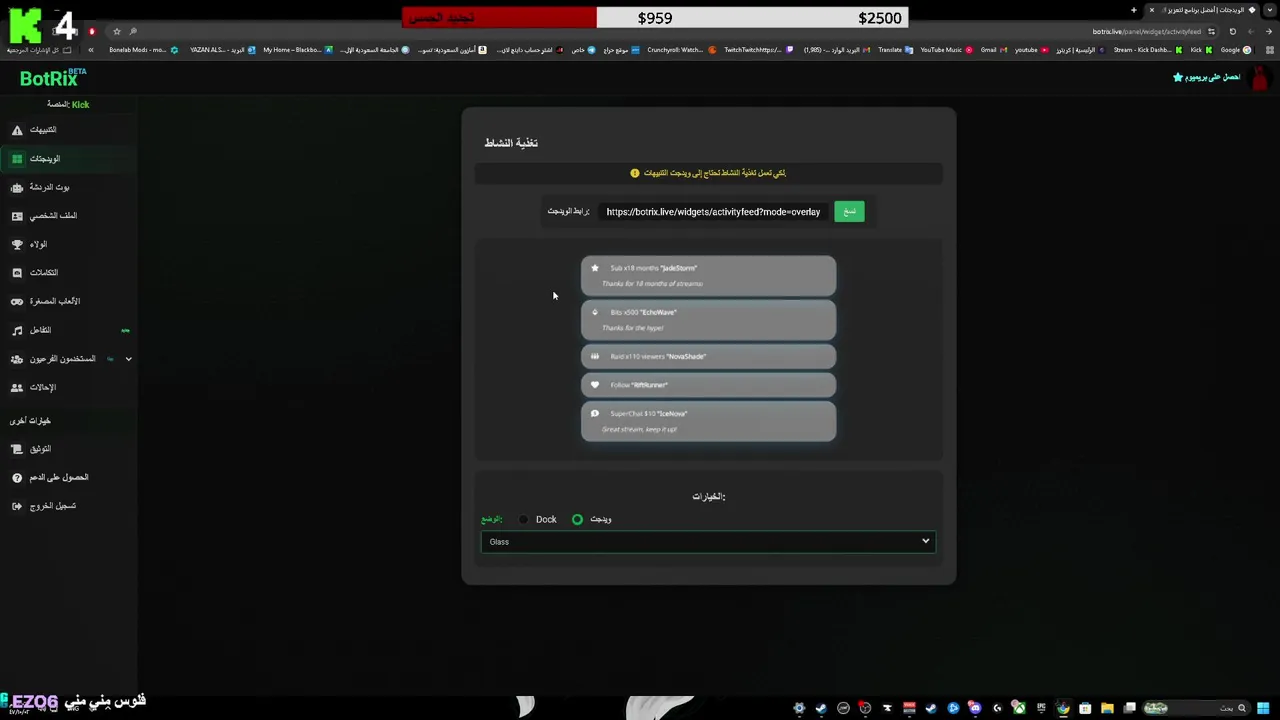Open the site info icon in address bar
Image resolution: width=1280 pixels, height=720 pixels.
tap(1211, 31)
